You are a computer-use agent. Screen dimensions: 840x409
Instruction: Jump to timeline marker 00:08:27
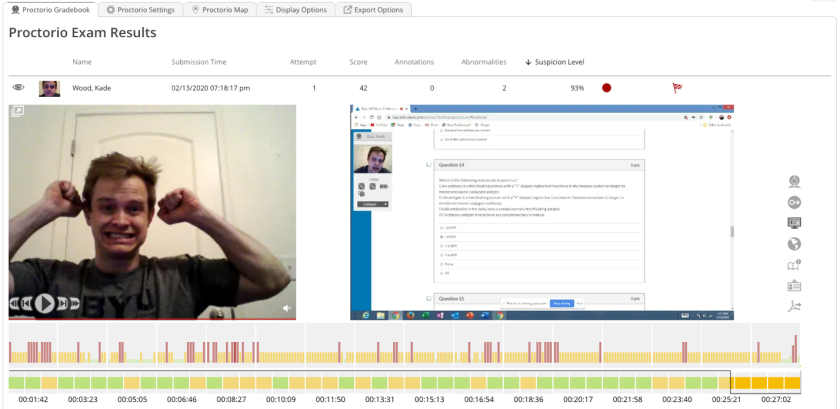click(x=231, y=400)
